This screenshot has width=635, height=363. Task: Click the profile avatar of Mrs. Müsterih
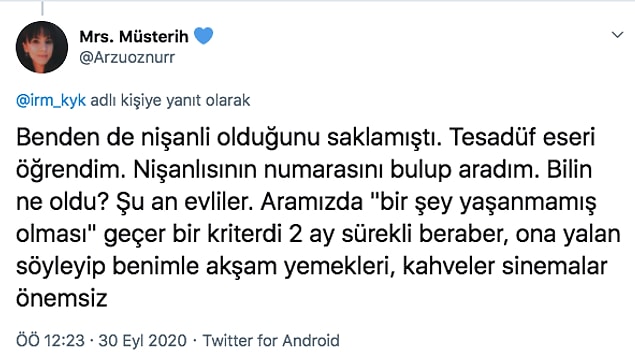tap(42, 47)
